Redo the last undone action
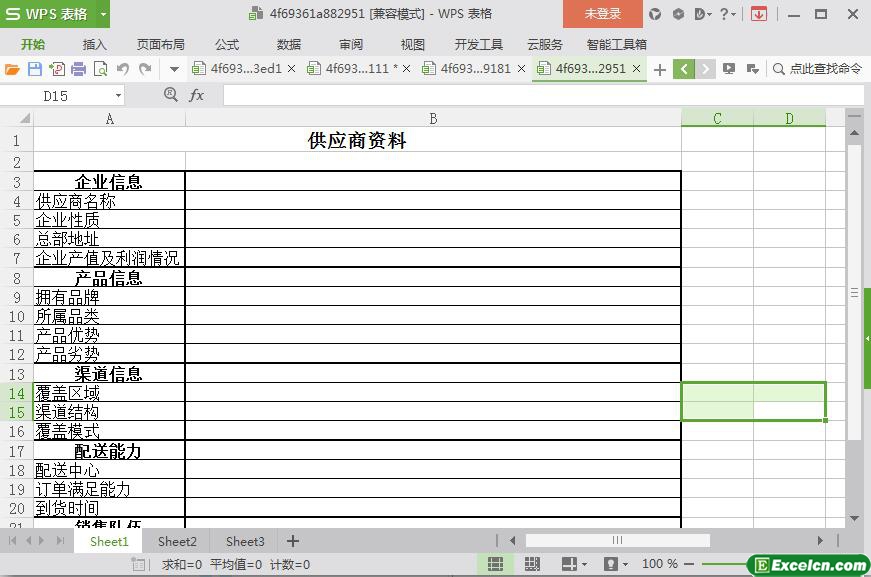This screenshot has width=871, height=577. coord(145,69)
